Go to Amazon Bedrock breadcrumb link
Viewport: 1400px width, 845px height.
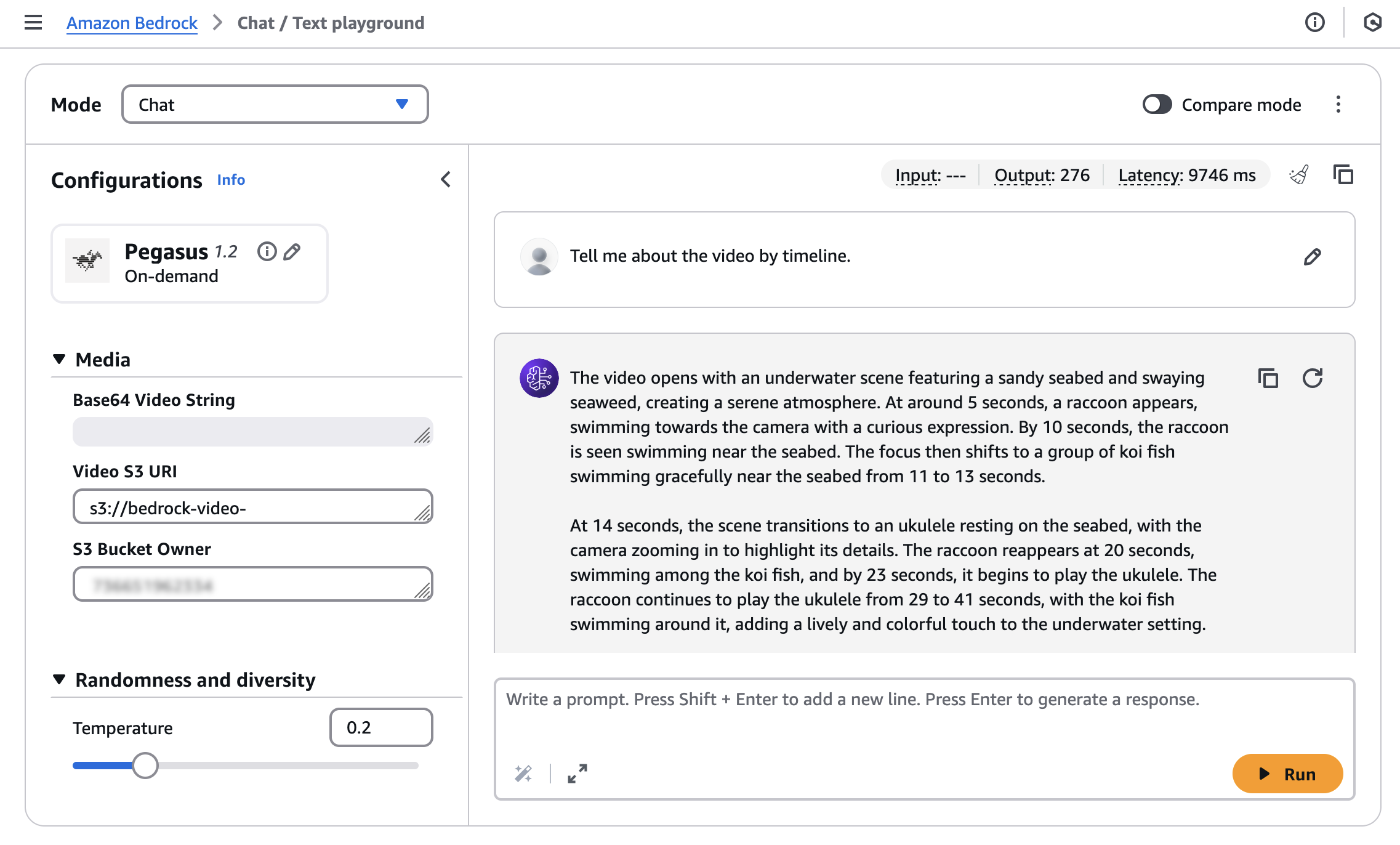pyautogui.click(x=132, y=23)
